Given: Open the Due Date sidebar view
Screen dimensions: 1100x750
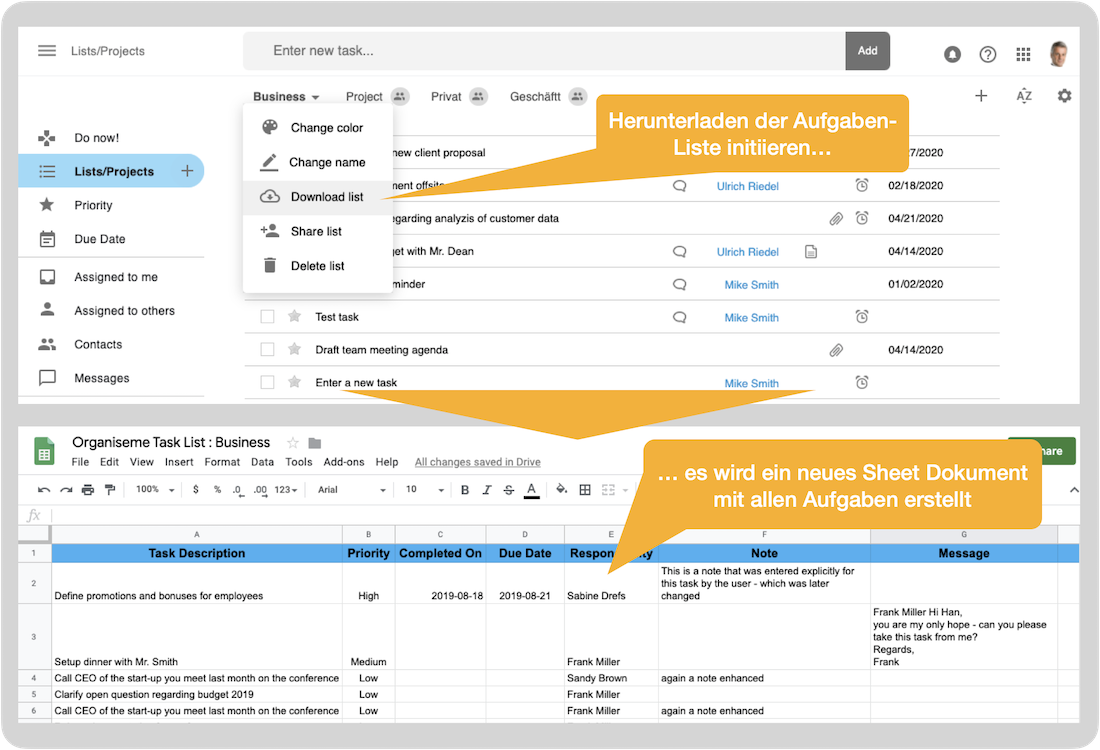Looking at the screenshot, I should click(100, 239).
